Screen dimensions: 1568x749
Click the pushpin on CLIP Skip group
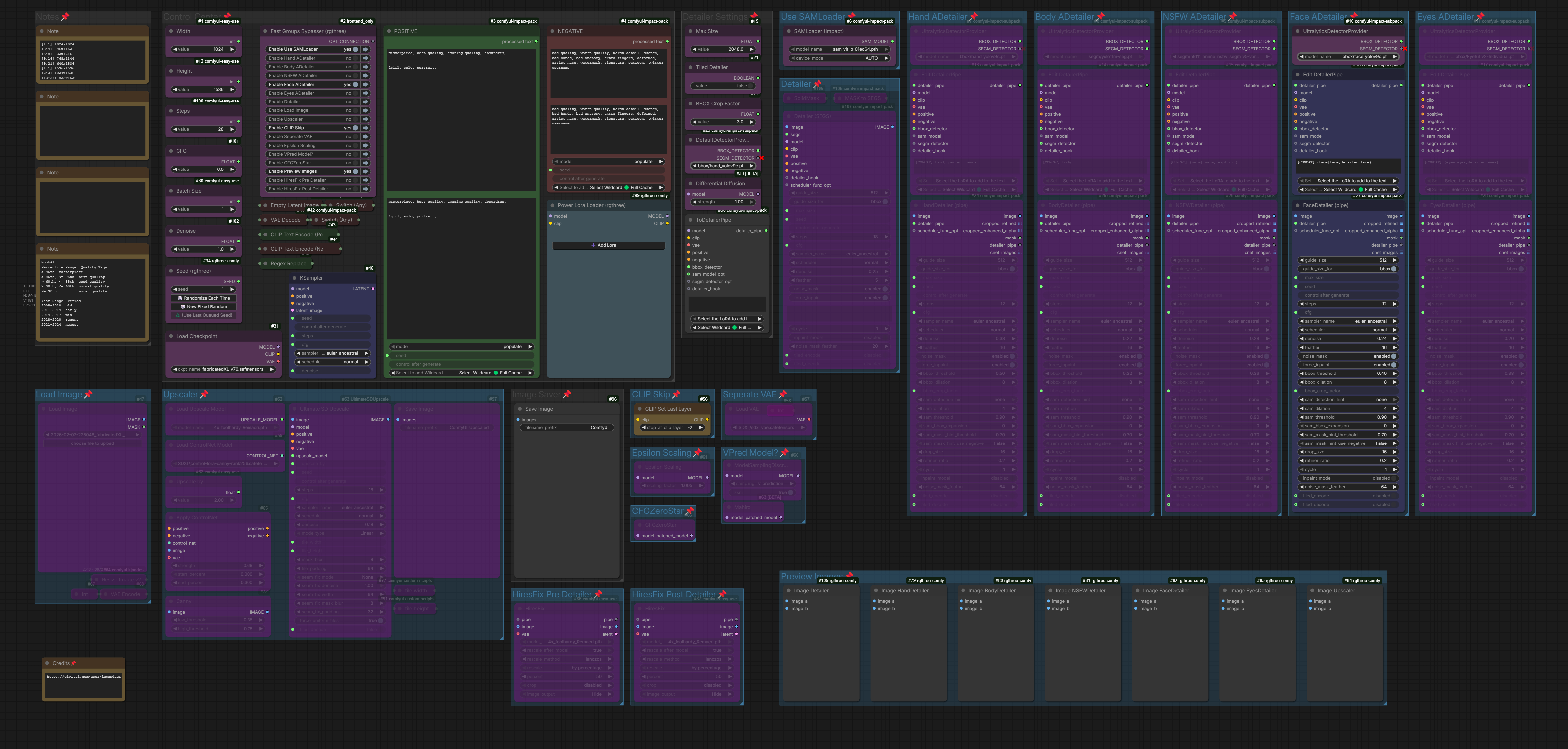coord(676,394)
